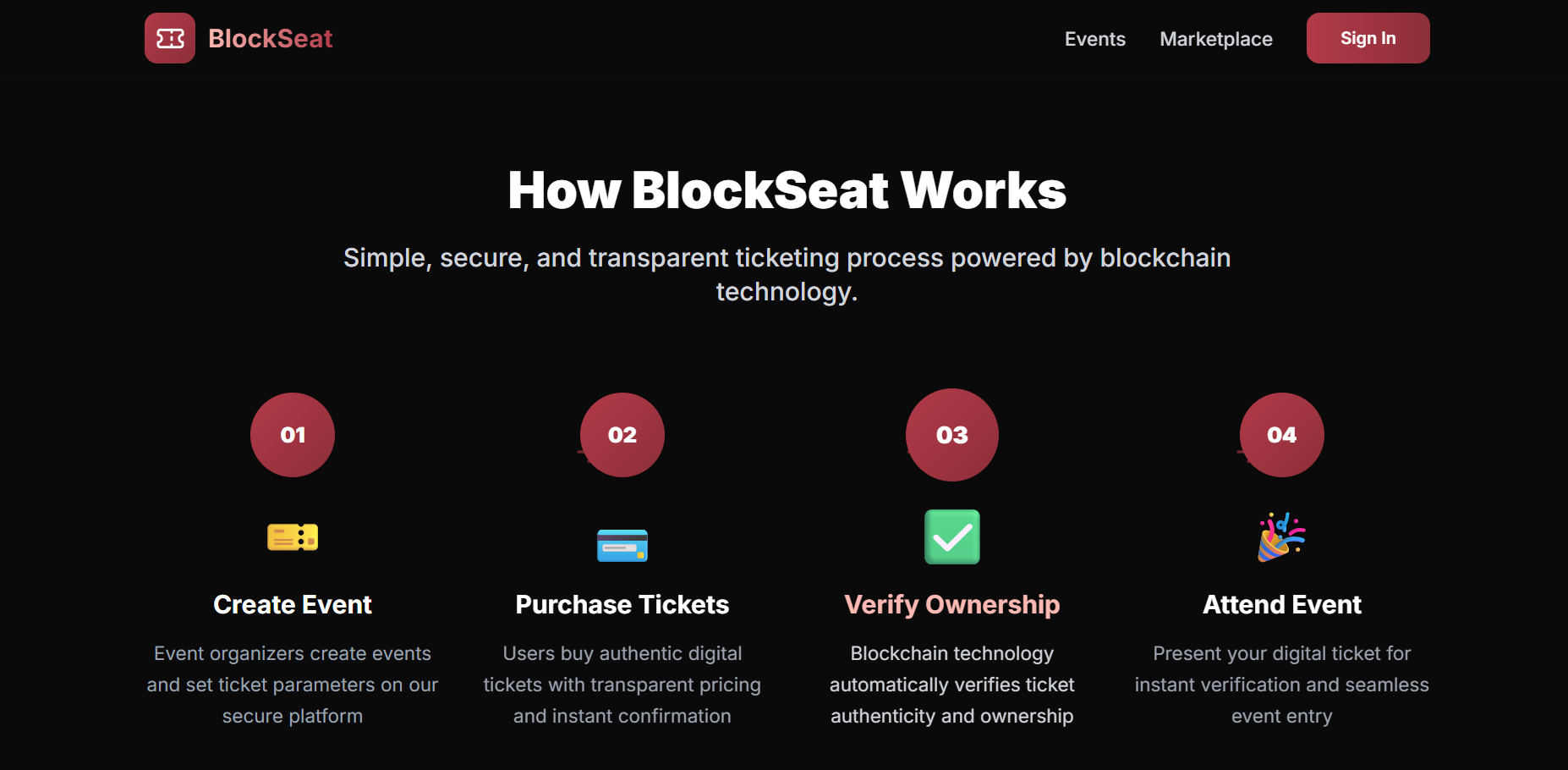Select the step 01 circle badge
Viewport: 1568px width, 770px height.
point(293,435)
